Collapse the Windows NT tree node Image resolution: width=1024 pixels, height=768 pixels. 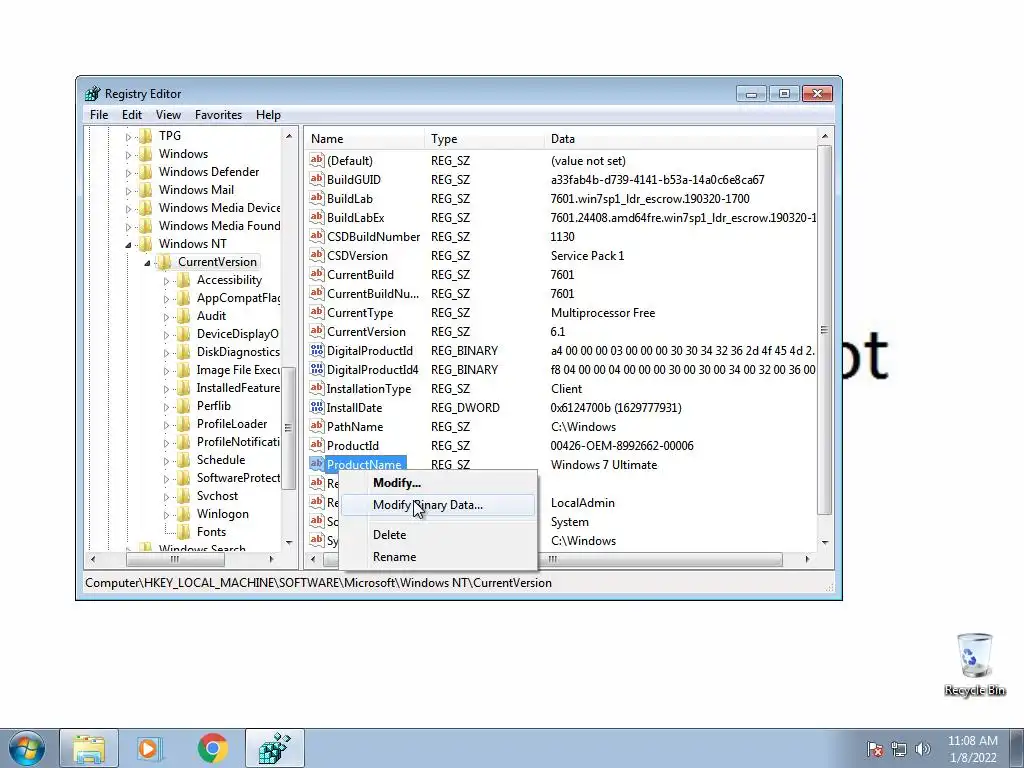coord(128,245)
